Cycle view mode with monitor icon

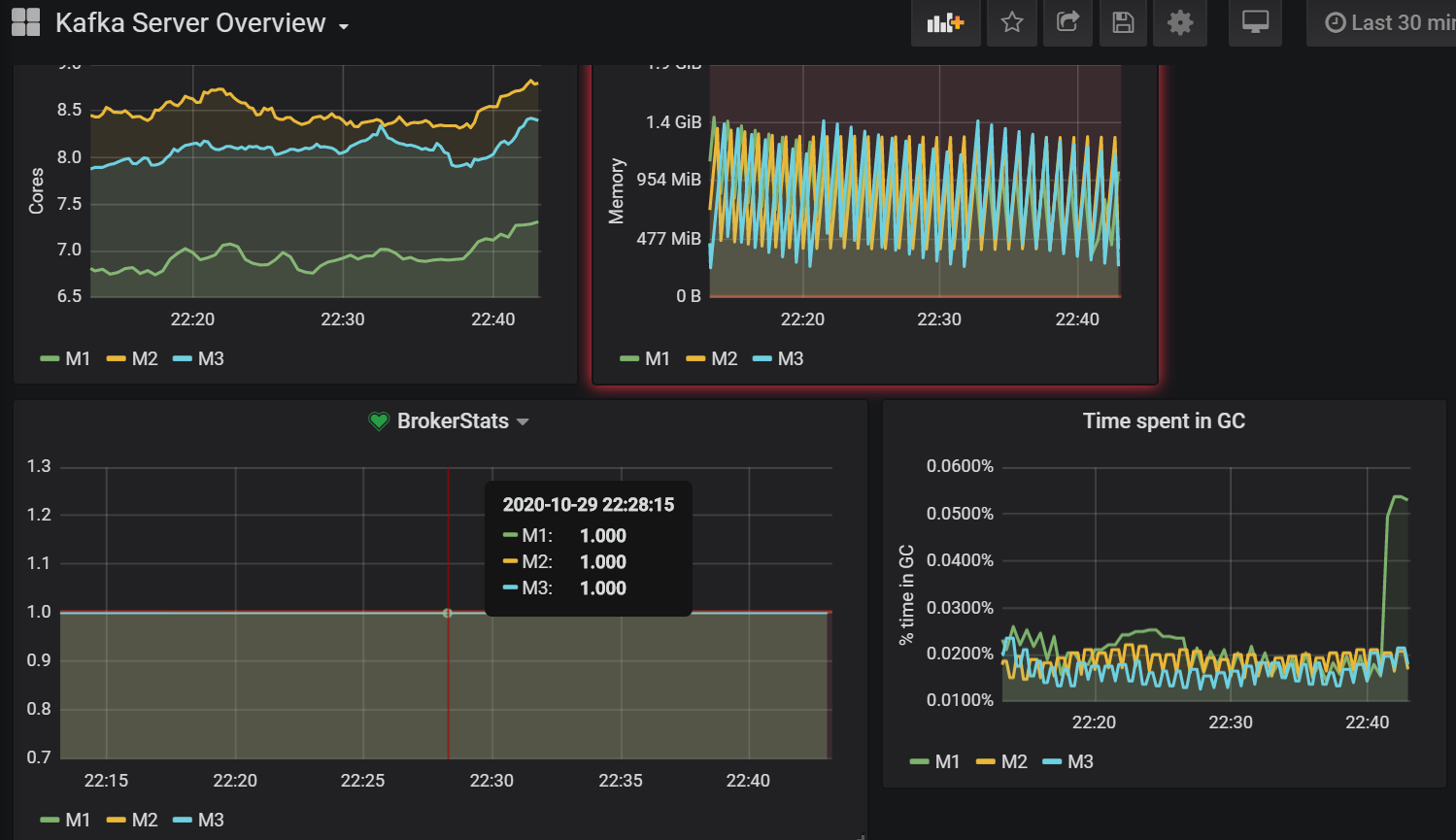click(x=1255, y=22)
